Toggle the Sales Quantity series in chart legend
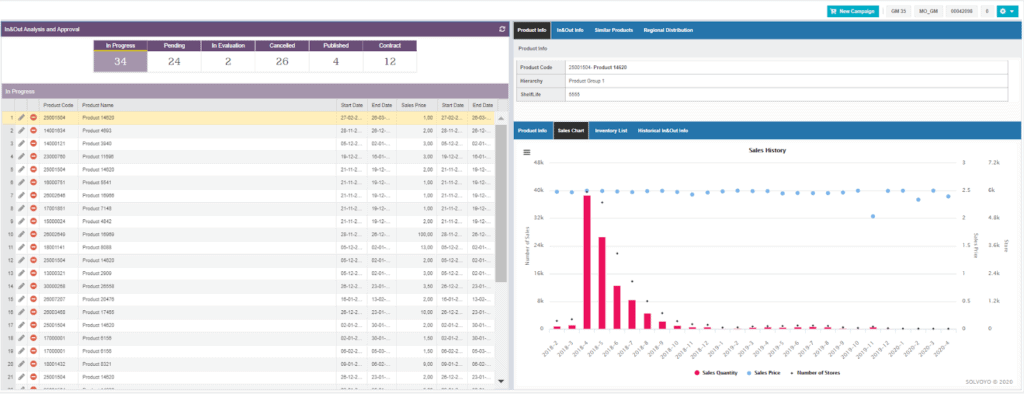Image resolution: width=1024 pixels, height=394 pixels. [717, 372]
